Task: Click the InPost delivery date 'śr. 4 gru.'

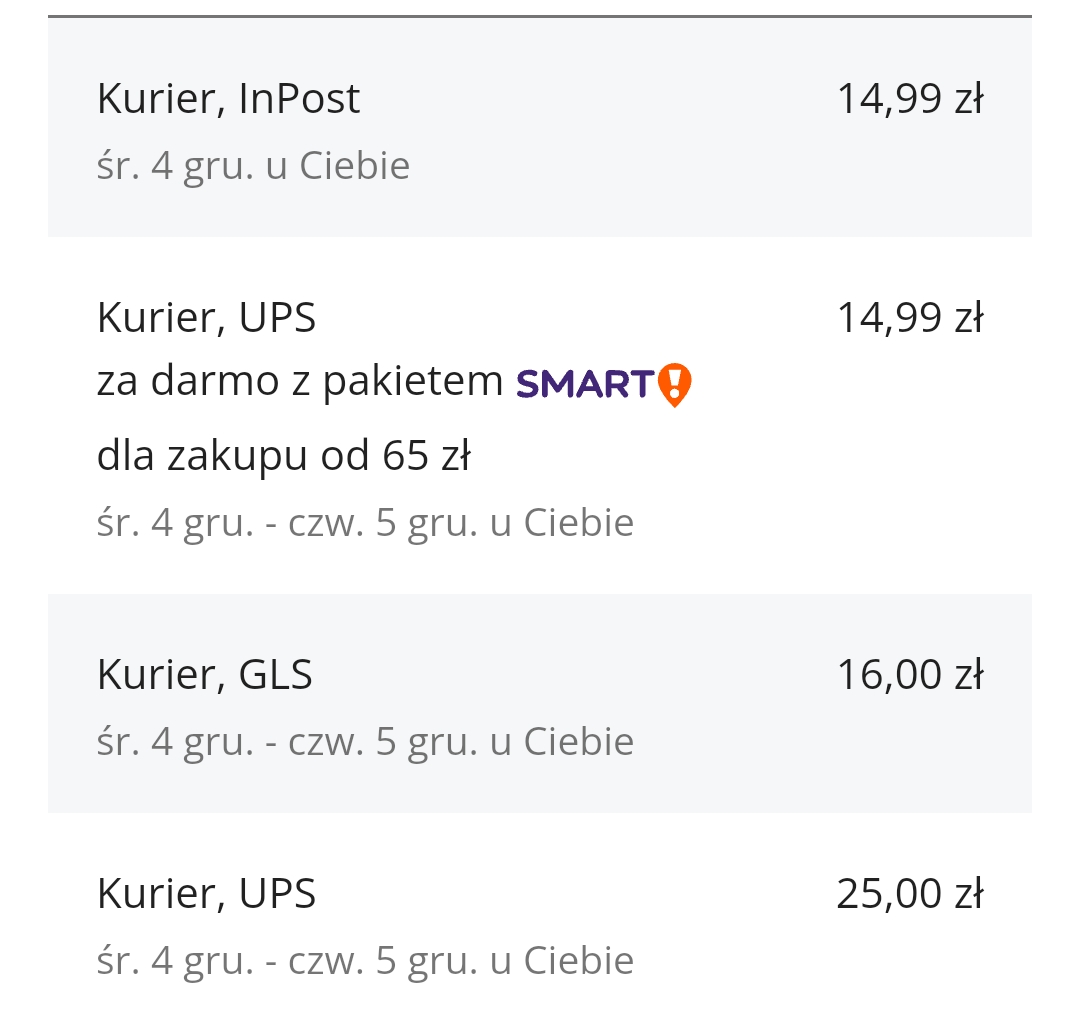Action: pos(175,166)
